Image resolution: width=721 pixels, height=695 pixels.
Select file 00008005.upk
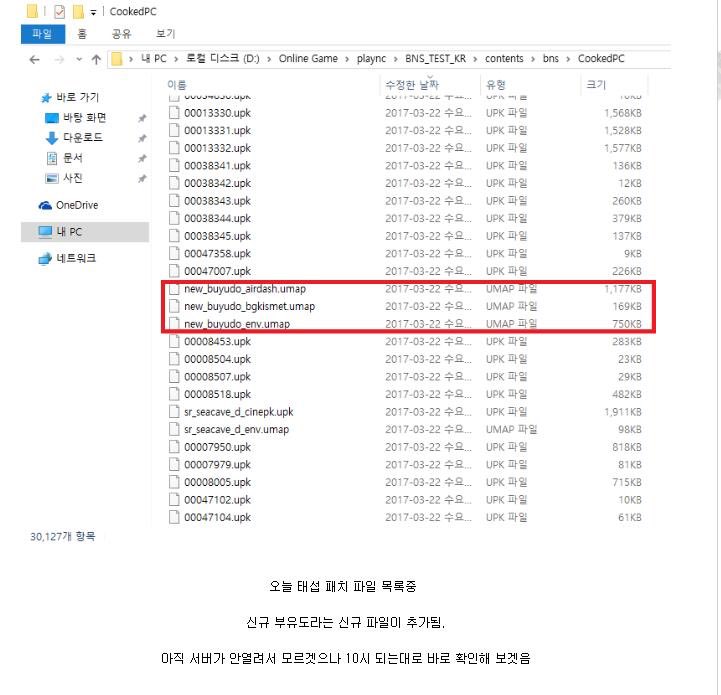click(217, 482)
